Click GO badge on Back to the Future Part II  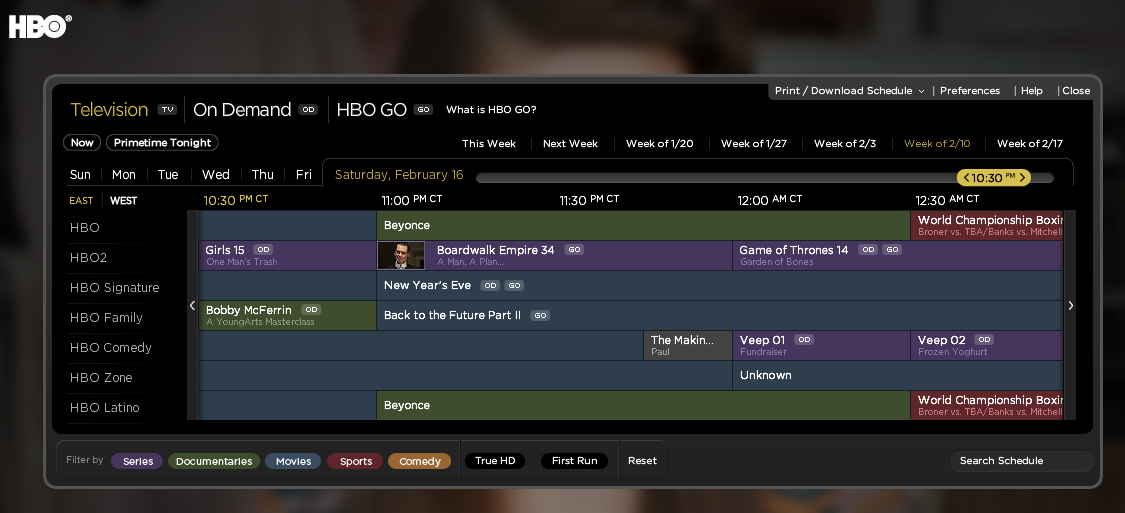[x=540, y=316]
